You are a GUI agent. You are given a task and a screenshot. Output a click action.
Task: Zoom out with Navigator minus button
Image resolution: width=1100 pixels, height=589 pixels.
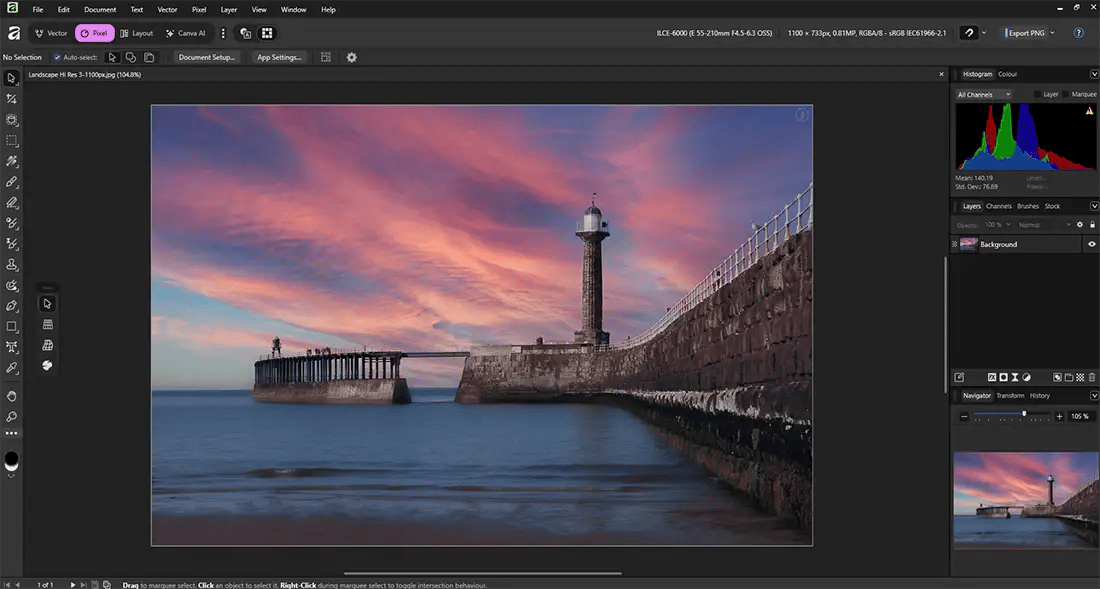(x=964, y=417)
